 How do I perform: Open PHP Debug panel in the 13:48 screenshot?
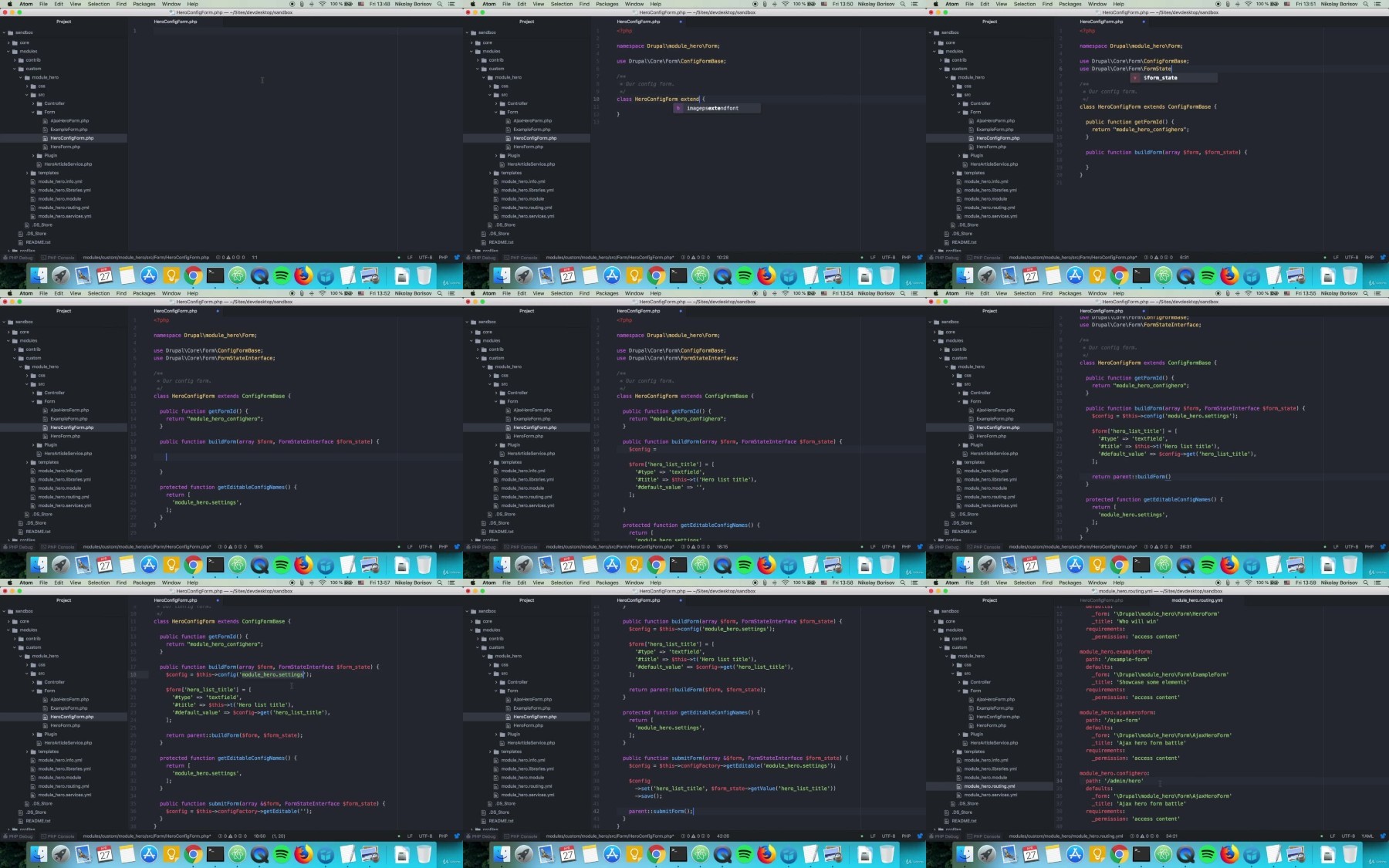pyautogui.click(x=18, y=258)
